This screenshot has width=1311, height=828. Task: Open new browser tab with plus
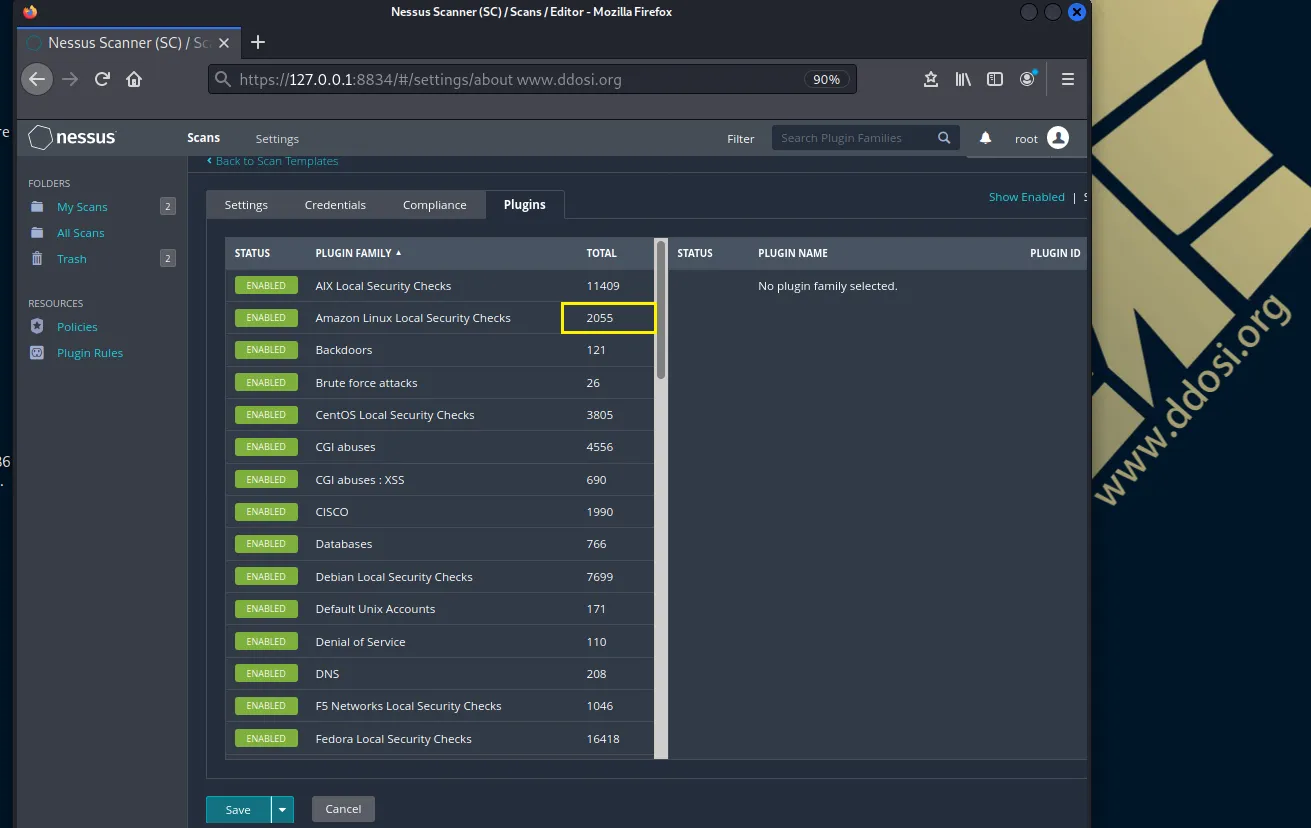pyautogui.click(x=258, y=42)
